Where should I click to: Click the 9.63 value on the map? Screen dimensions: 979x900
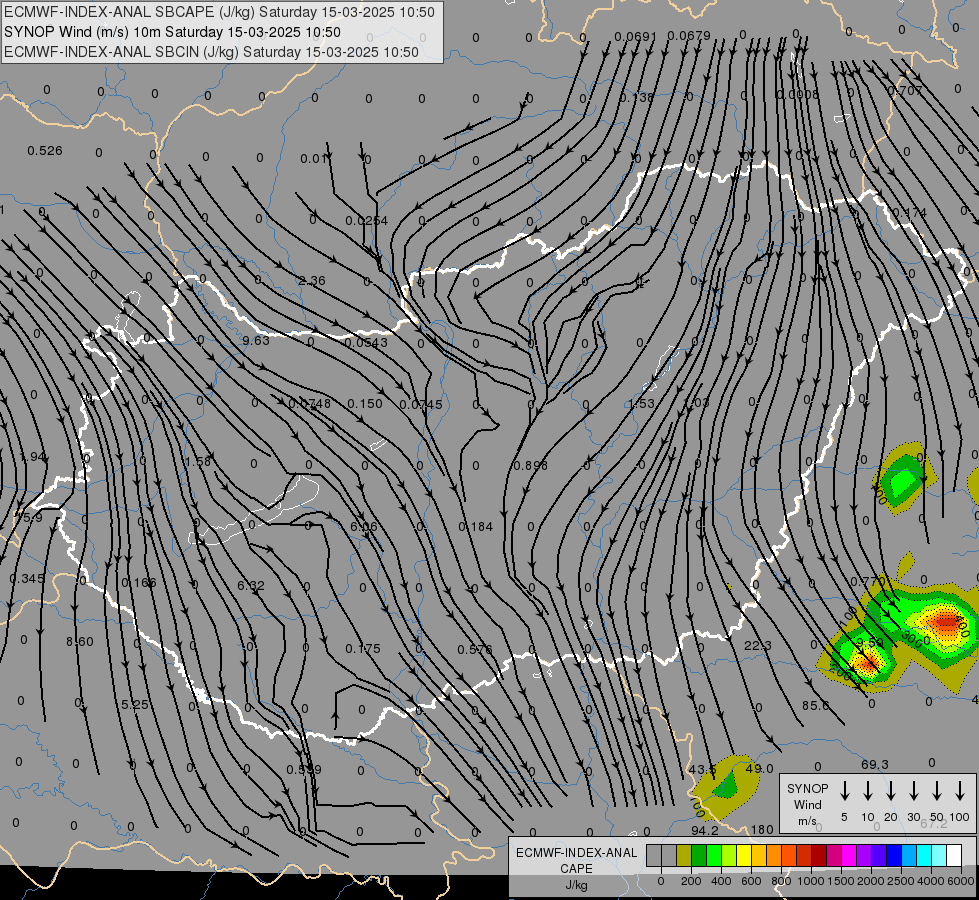pyautogui.click(x=256, y=340)
